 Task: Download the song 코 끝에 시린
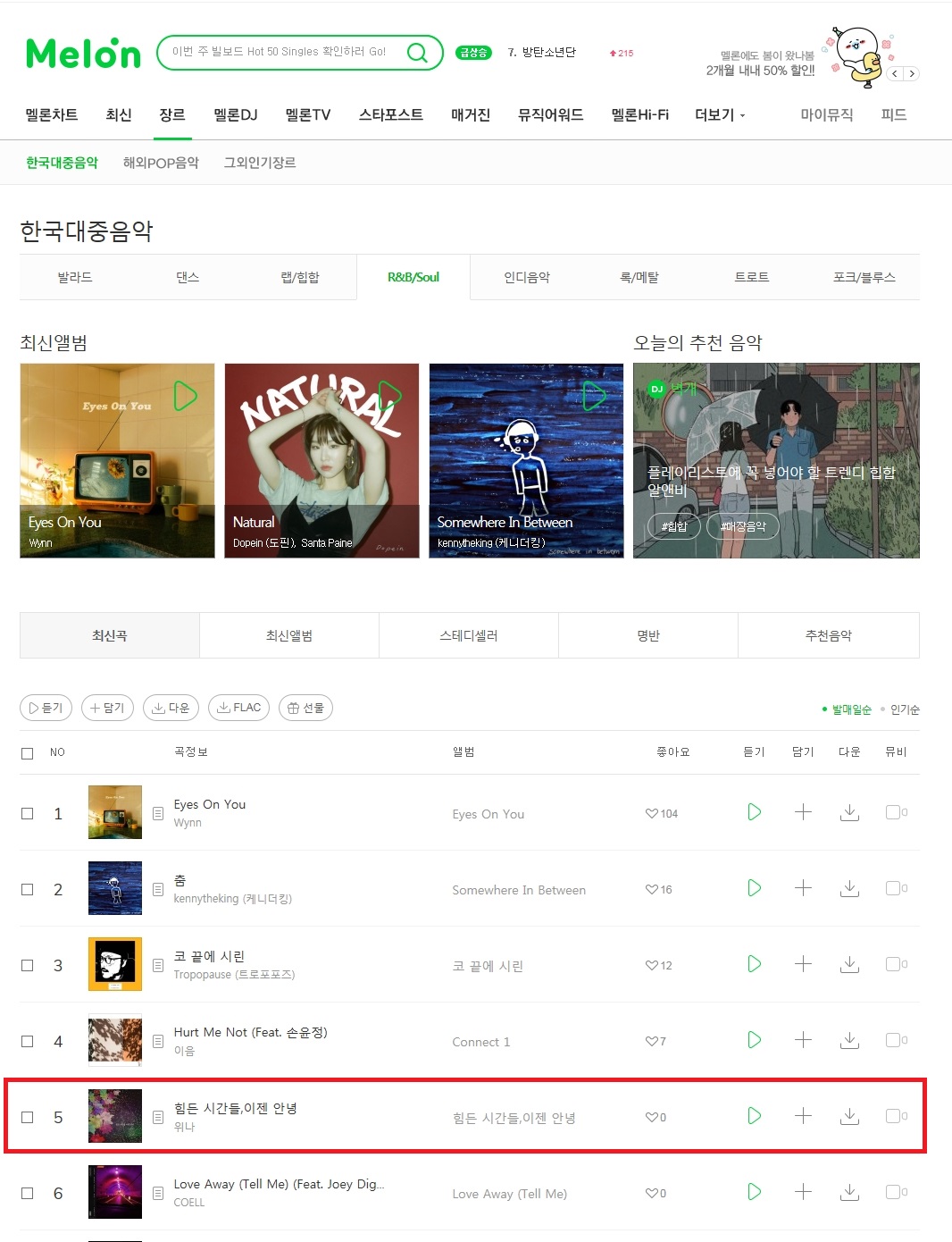pyautogui.click(x=850, y=964)
